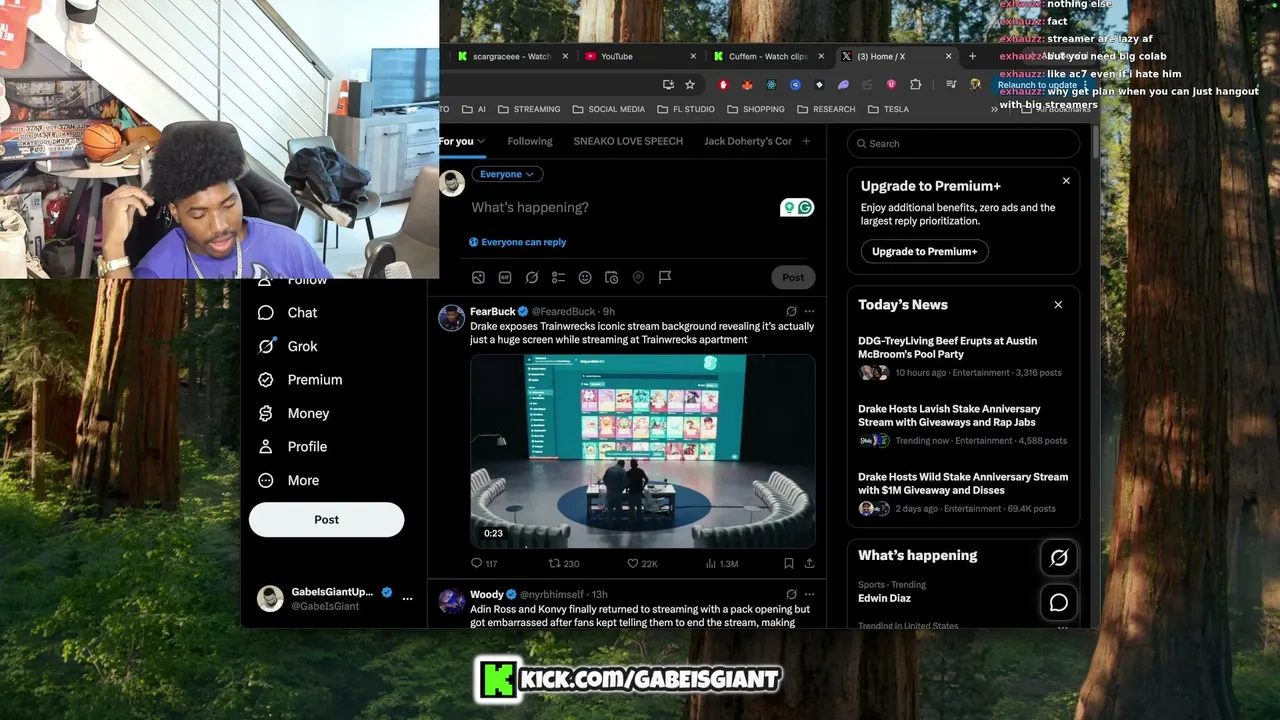Open the floating messages chat button

click(x=1059, y=603)
